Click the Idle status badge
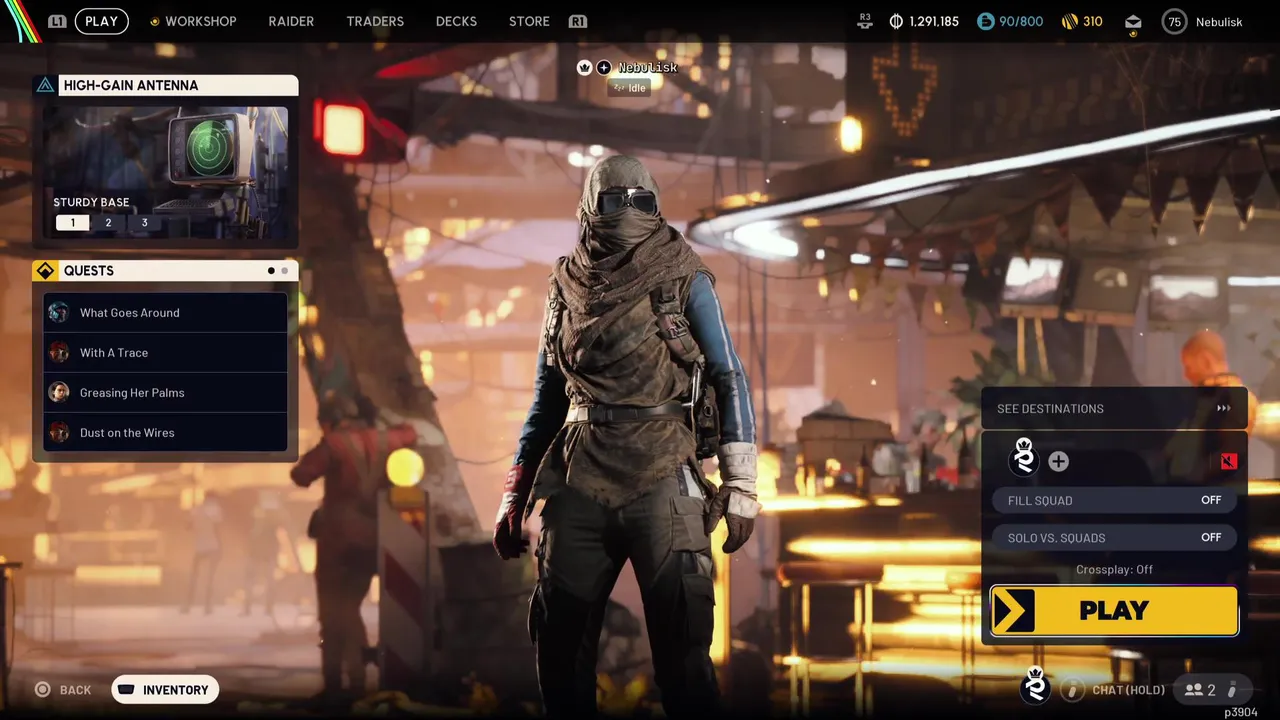 point(630,88)
